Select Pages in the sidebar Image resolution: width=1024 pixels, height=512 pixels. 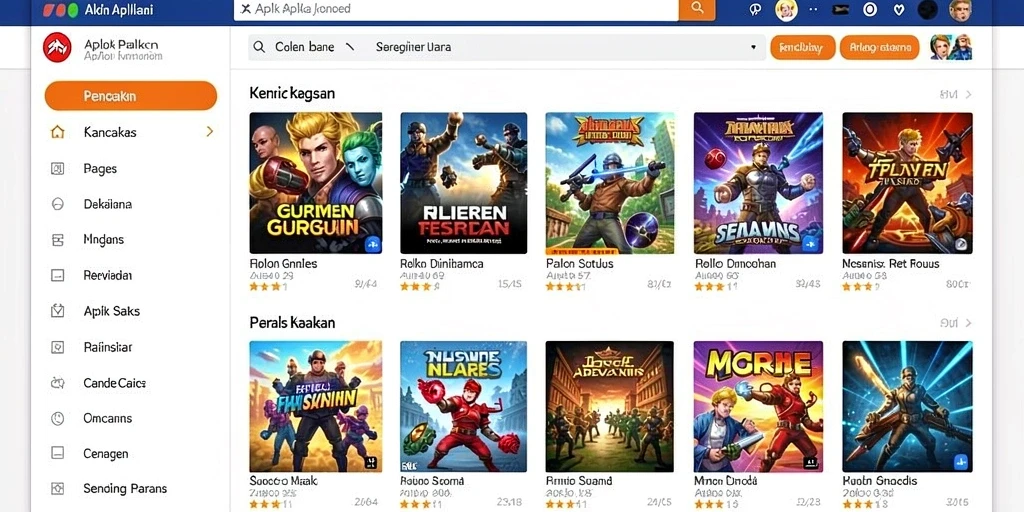tap(100, 168)
